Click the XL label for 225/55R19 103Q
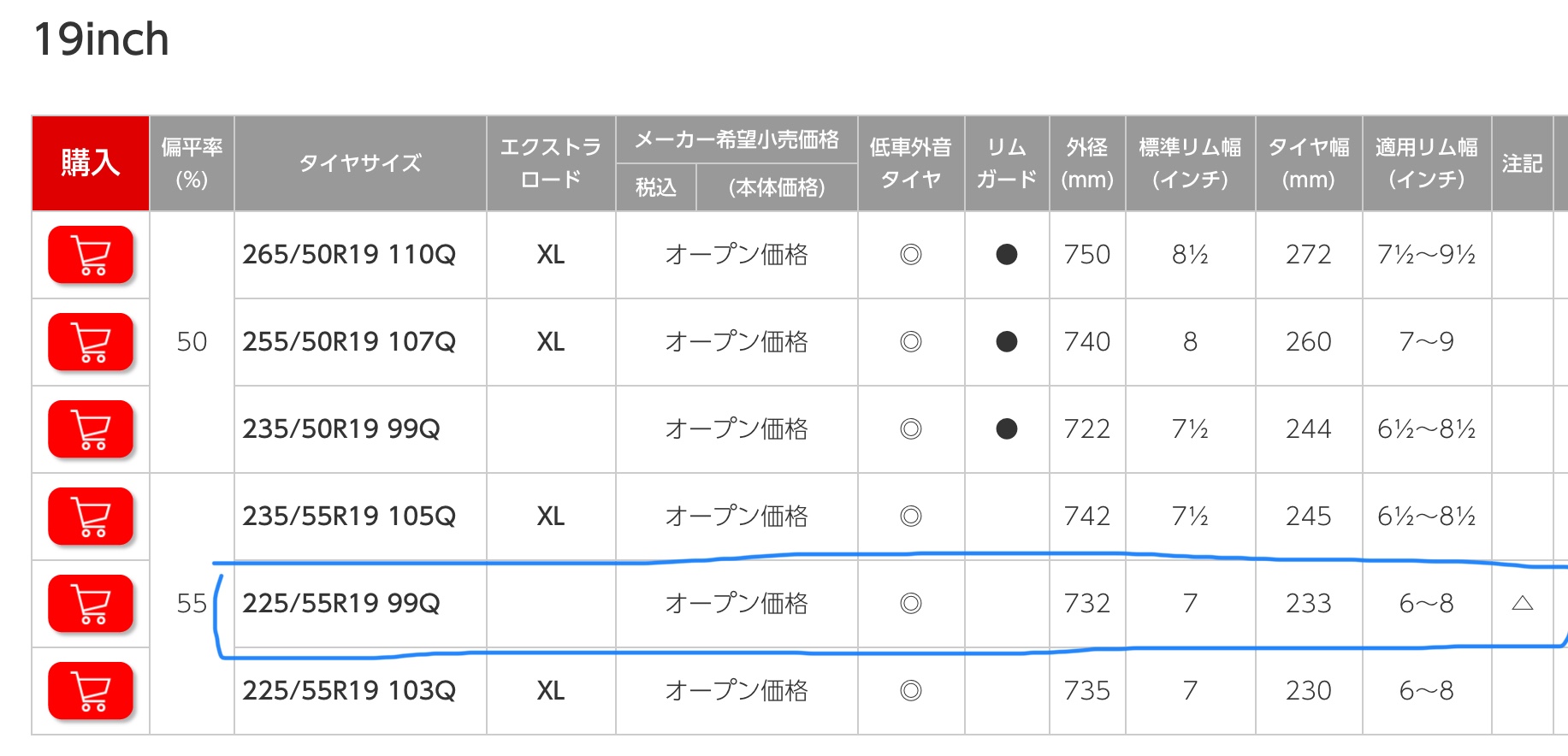Viewport: 1568px width, 756px height. pos(551,691)
